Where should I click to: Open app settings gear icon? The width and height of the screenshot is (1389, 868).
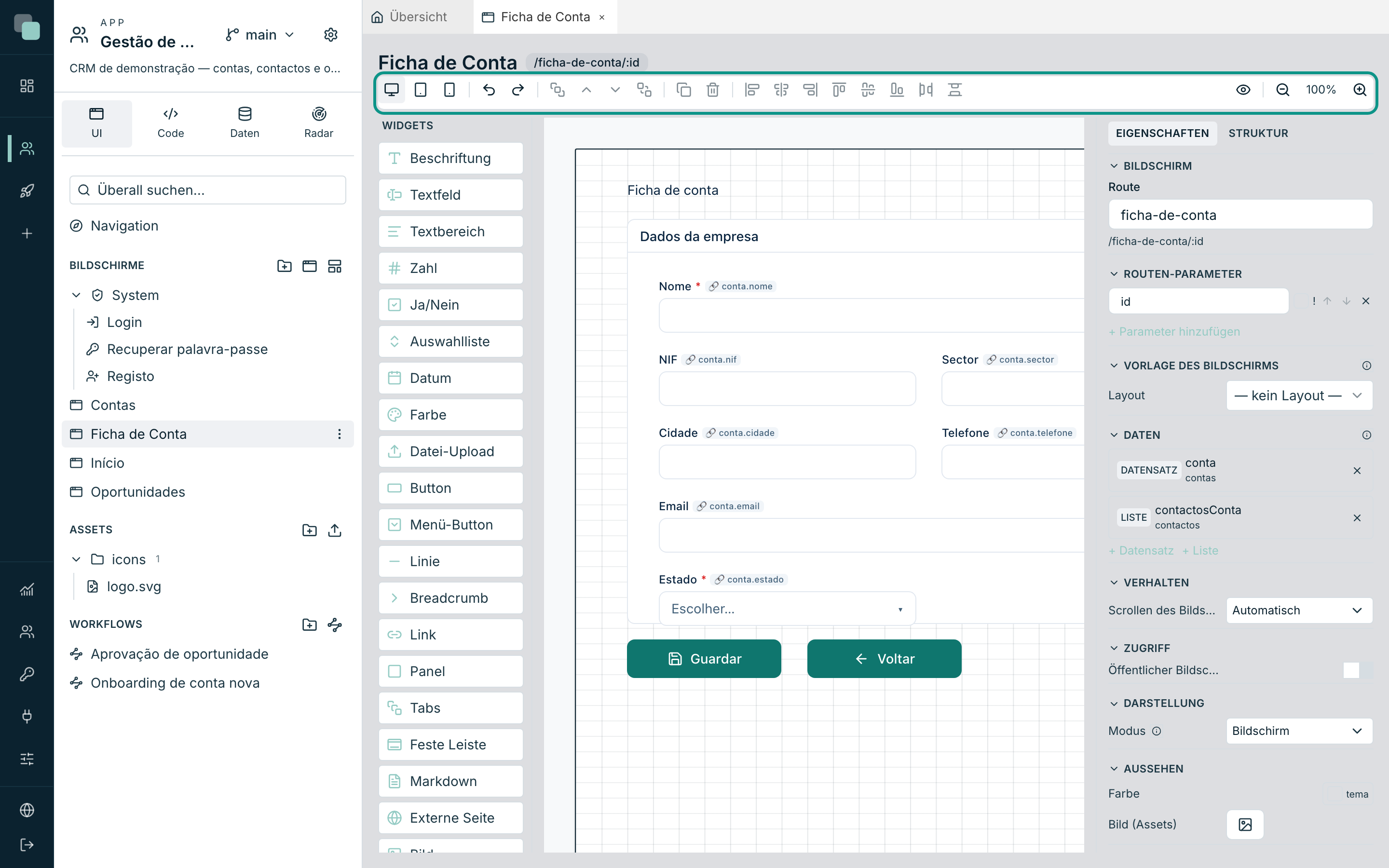pyautogui.click(x=330, y=35)
